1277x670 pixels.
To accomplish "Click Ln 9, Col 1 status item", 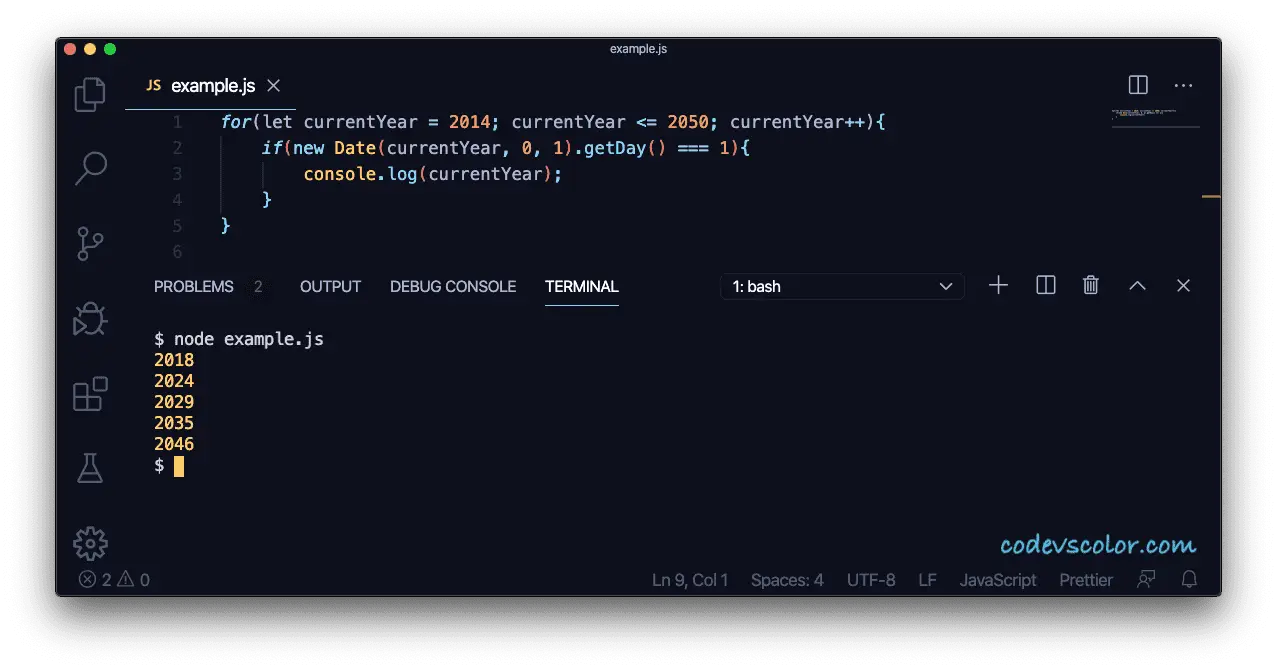I will [690, 580].
